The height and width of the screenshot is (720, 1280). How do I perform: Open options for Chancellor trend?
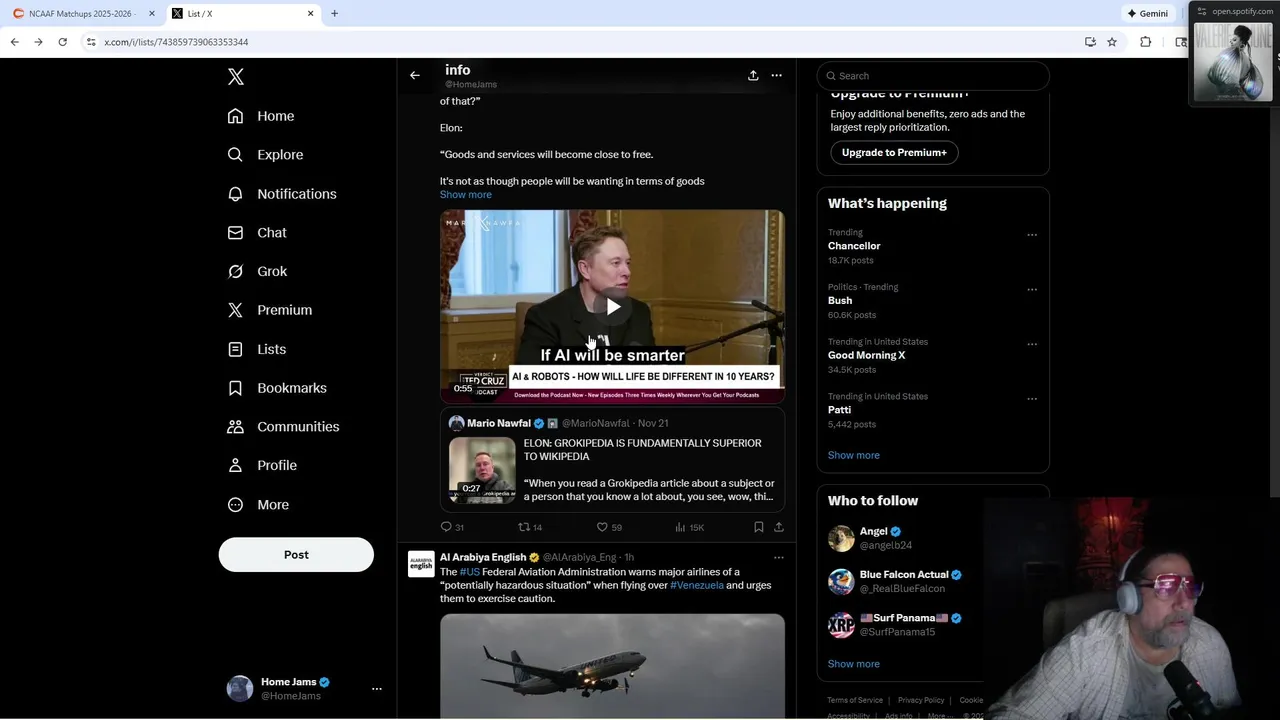click(x=1032, y=235)
